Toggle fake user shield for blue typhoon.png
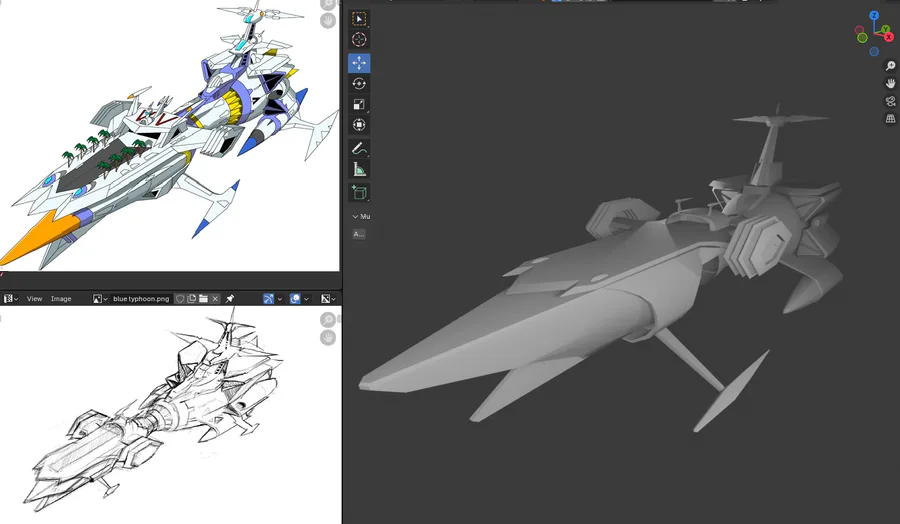The width and height of the screenshot is (900, 524). 180,298
